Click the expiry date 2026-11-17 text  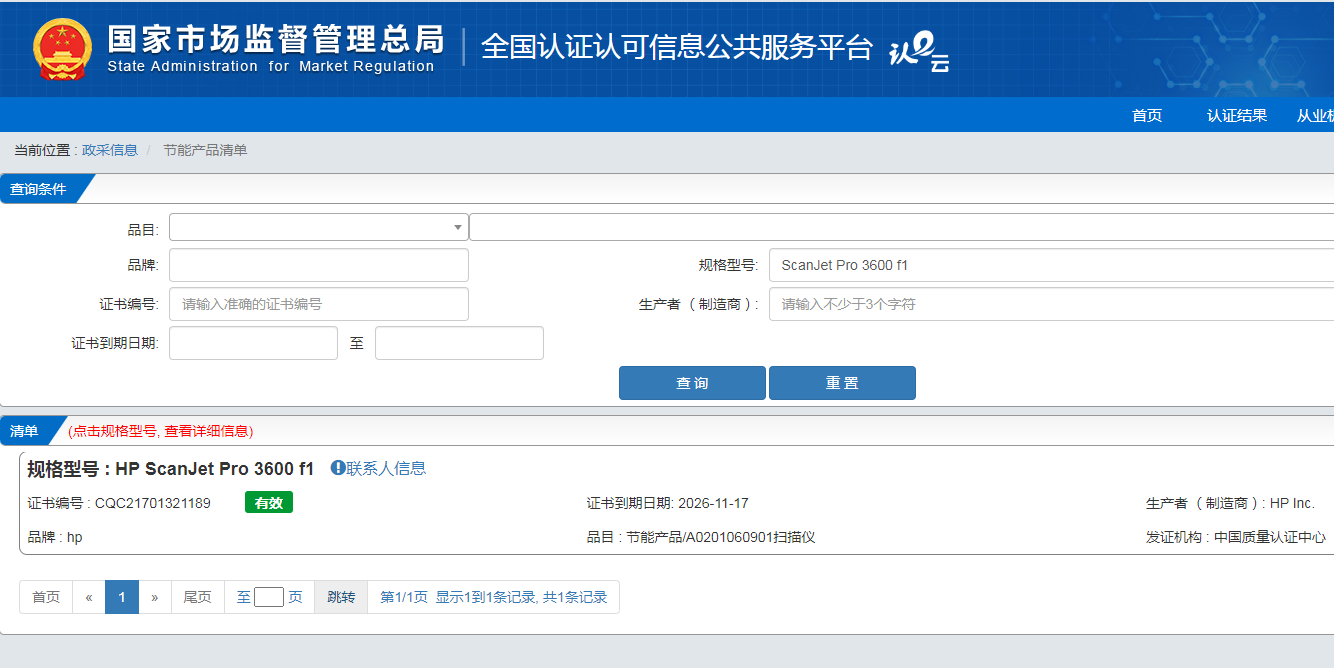pyautogui.click(x=713, y=503)
